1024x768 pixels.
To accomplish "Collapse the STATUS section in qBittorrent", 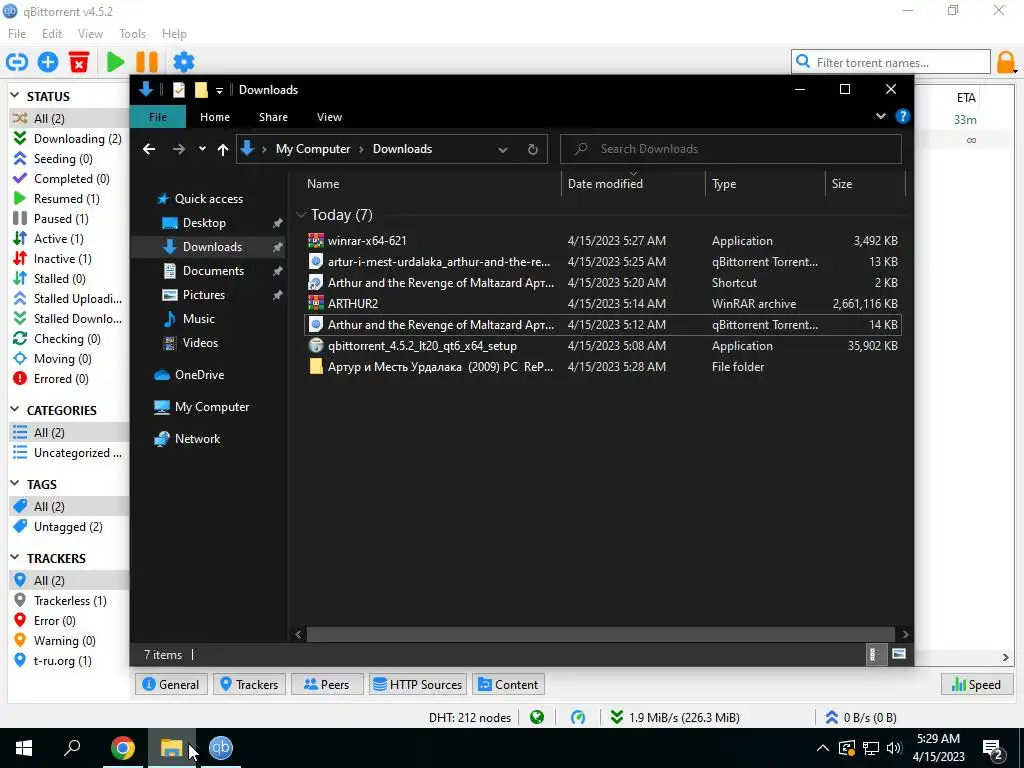I will [x=14, y=96].
